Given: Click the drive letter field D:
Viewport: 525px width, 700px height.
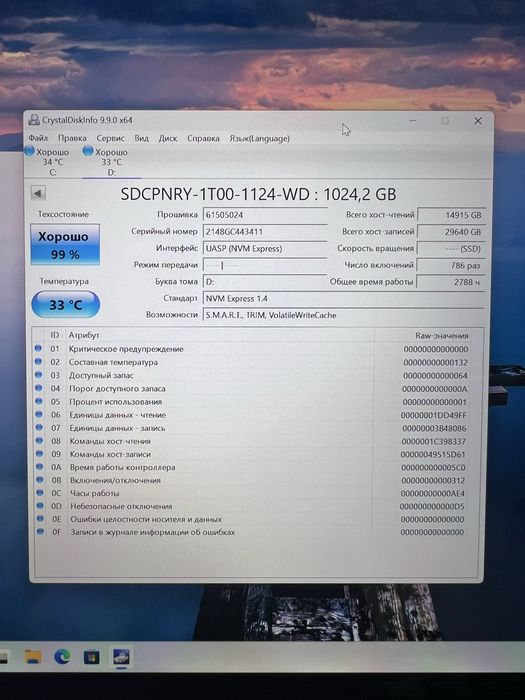Looking at the screenshot, I should (265, 282).
